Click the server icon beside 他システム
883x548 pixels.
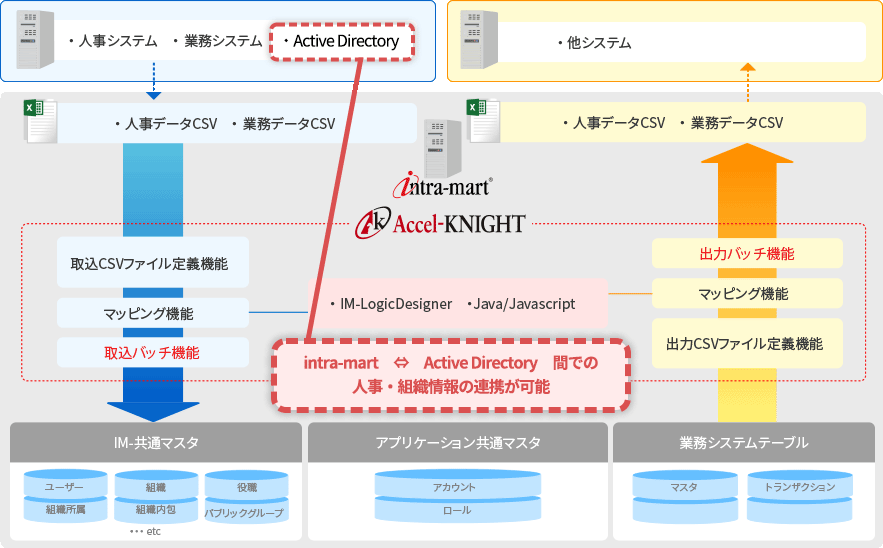479,39
